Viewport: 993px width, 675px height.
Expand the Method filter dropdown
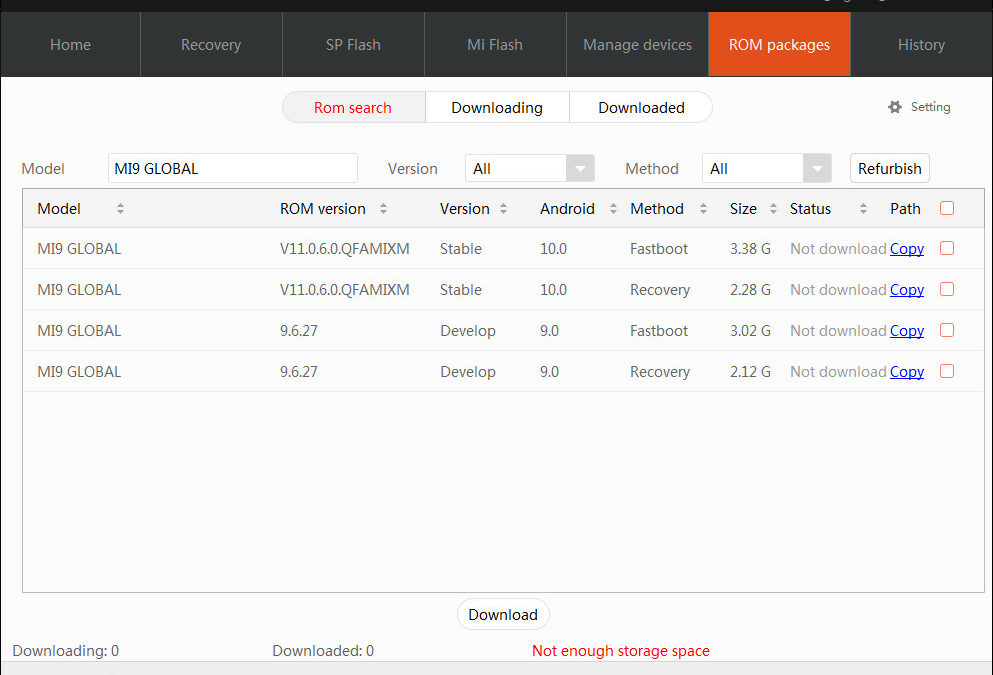pos(817,169)
